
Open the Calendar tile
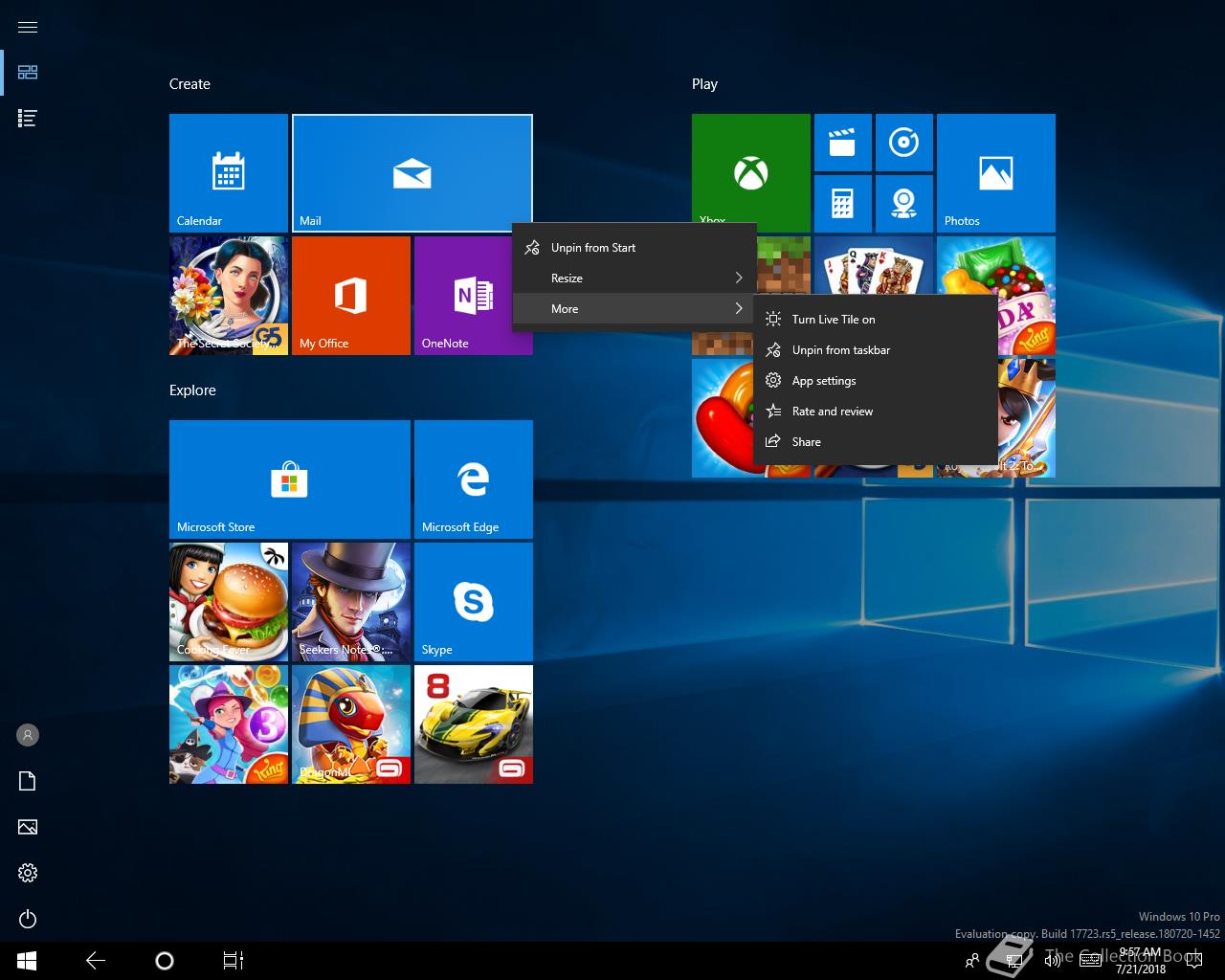[229, 173]
